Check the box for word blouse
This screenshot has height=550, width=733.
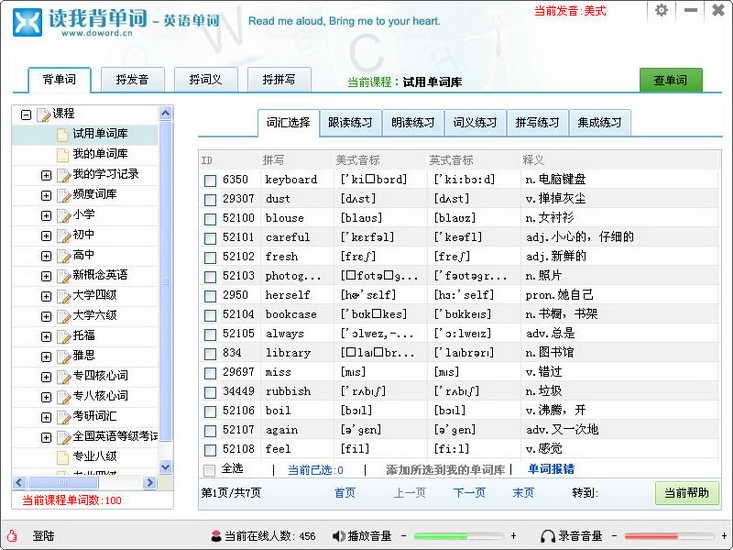point(210,219)
